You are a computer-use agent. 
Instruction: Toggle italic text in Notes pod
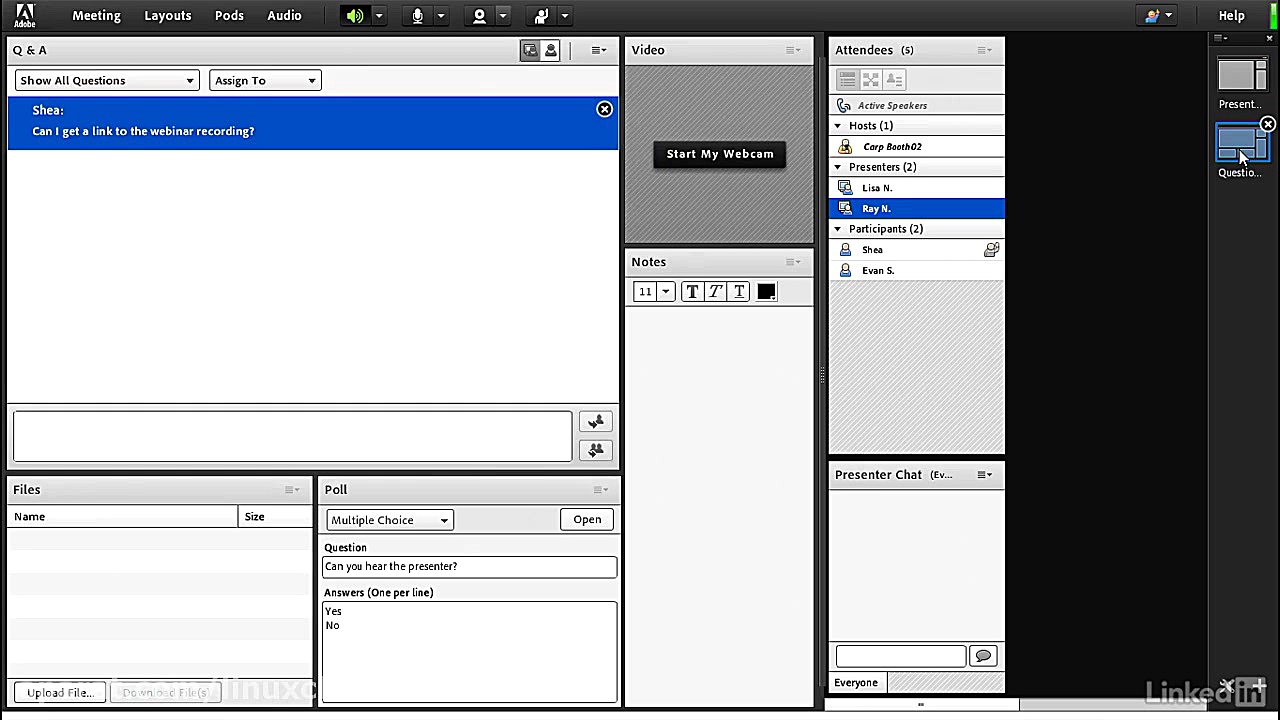point(716,291)
